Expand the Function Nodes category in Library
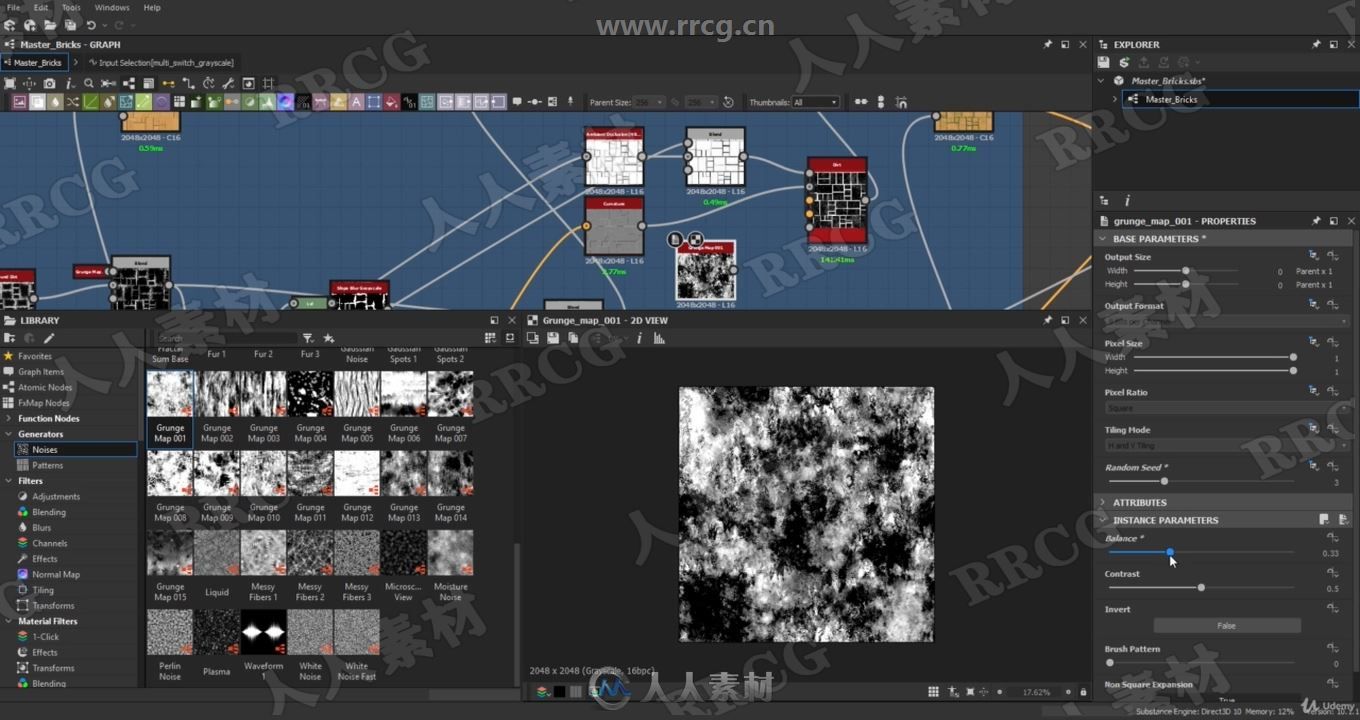1360x720 pixels. coord(9,418)
